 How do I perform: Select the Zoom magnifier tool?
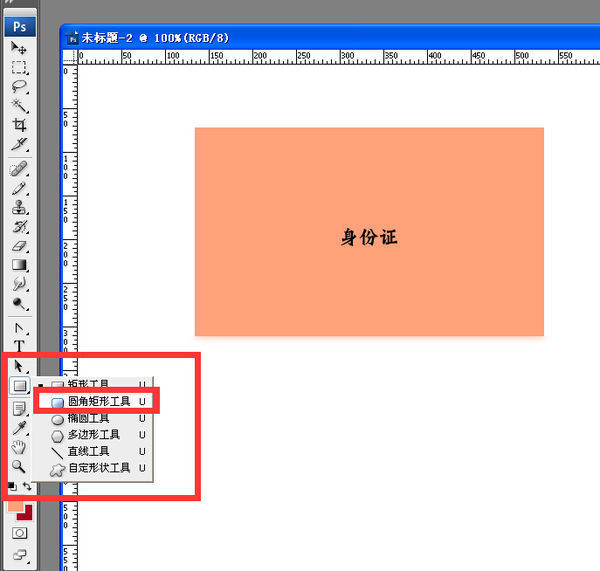pos(19,467)
